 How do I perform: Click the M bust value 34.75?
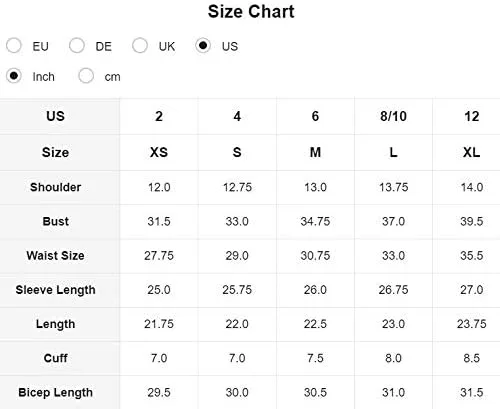click(315, 221)
